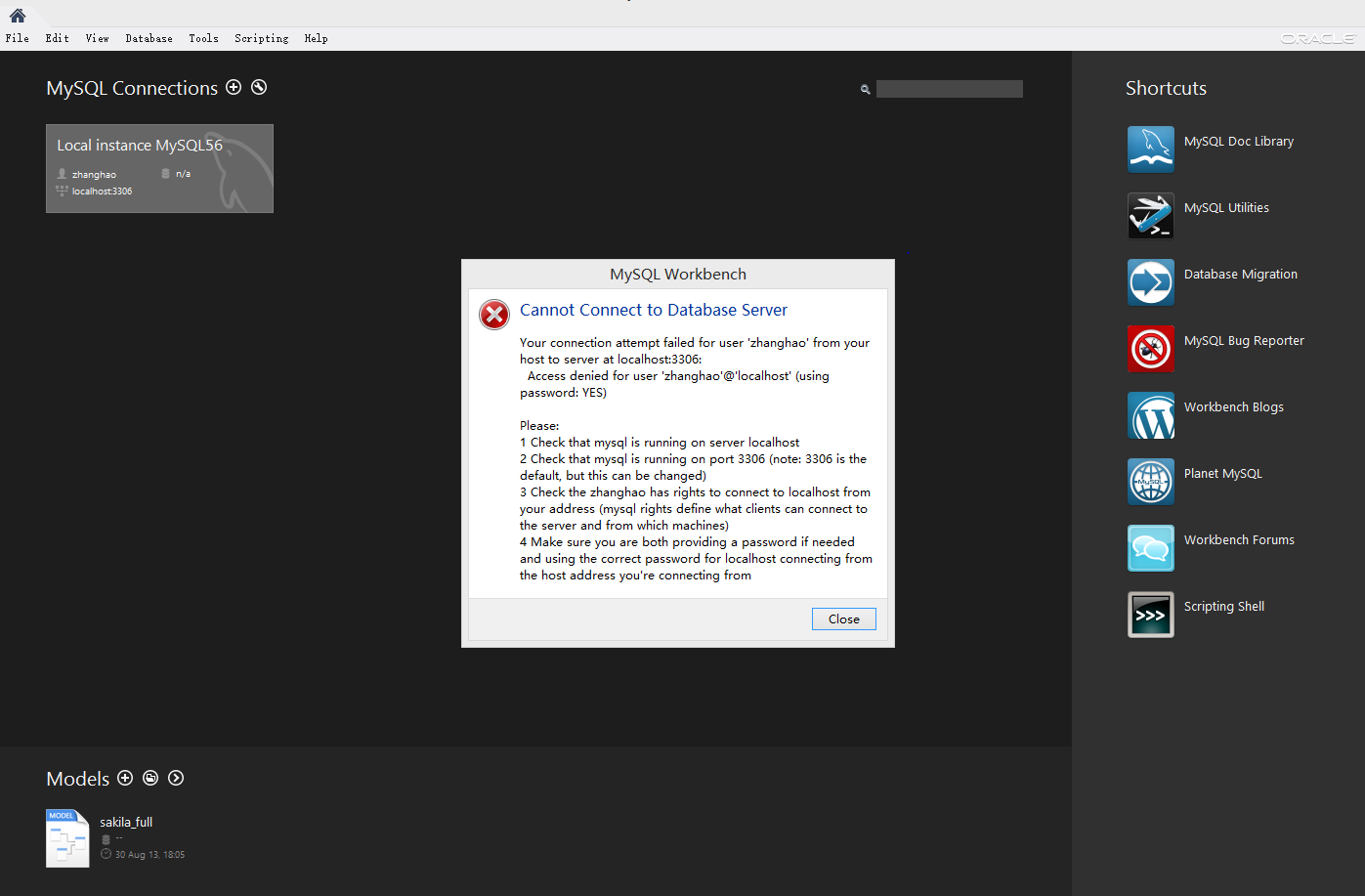Image resolution: width=1365 pixels, height=896 pixels.
Task: Launch Database Migration arrow icon
Action: point(1151,282)
